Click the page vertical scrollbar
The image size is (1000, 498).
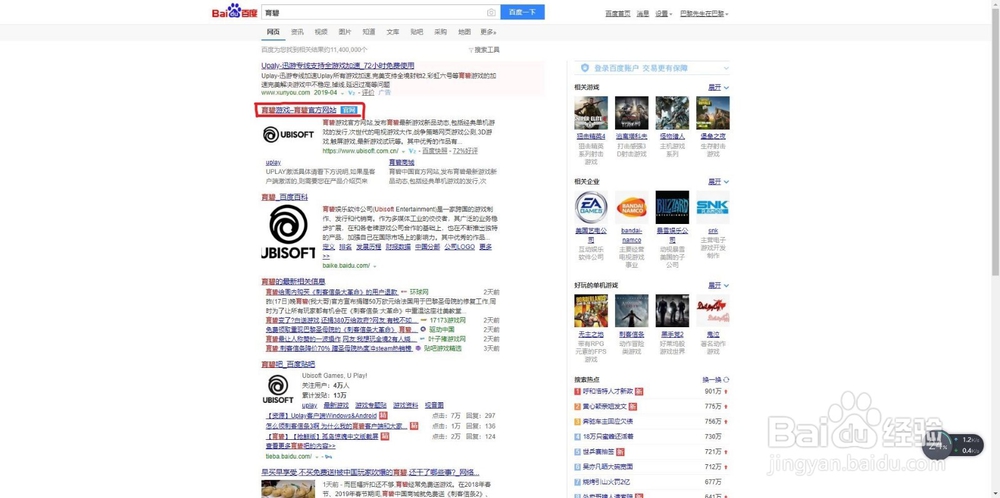click(x=995, y=143)
